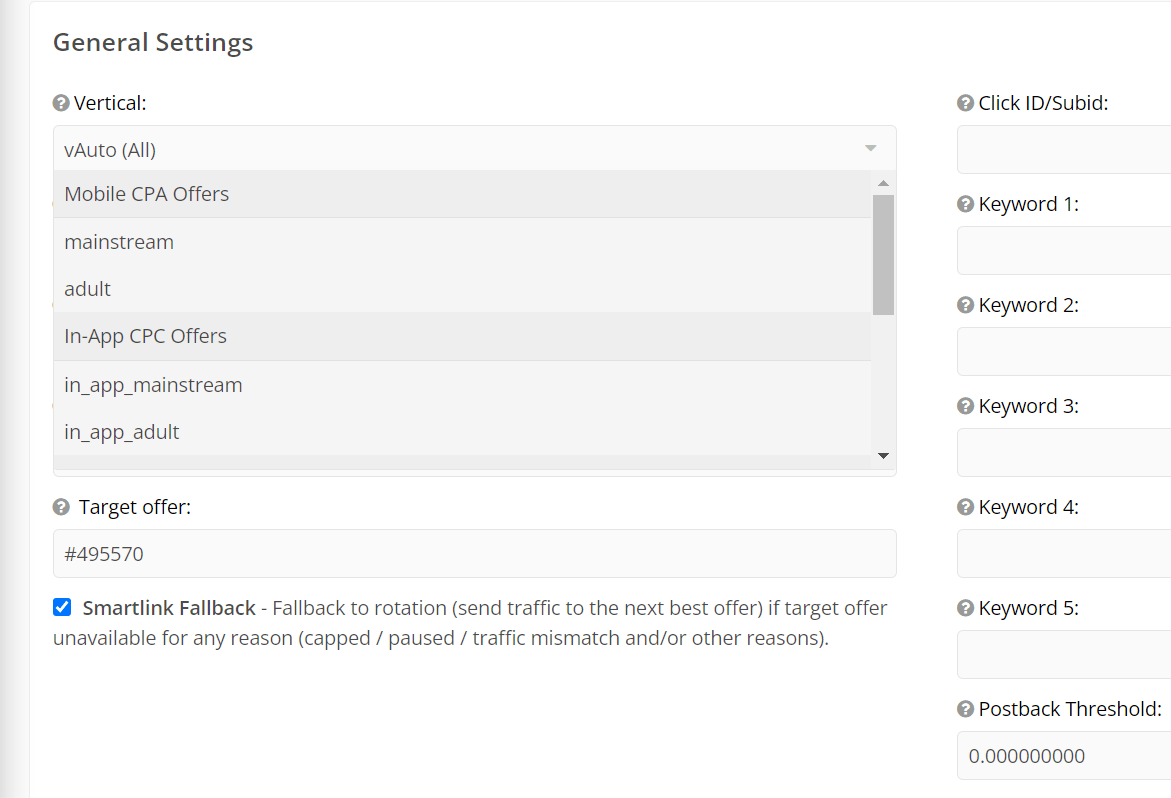Click the Keyword 2 help icon
The image size is (1171, 798).
click(966, 305)
